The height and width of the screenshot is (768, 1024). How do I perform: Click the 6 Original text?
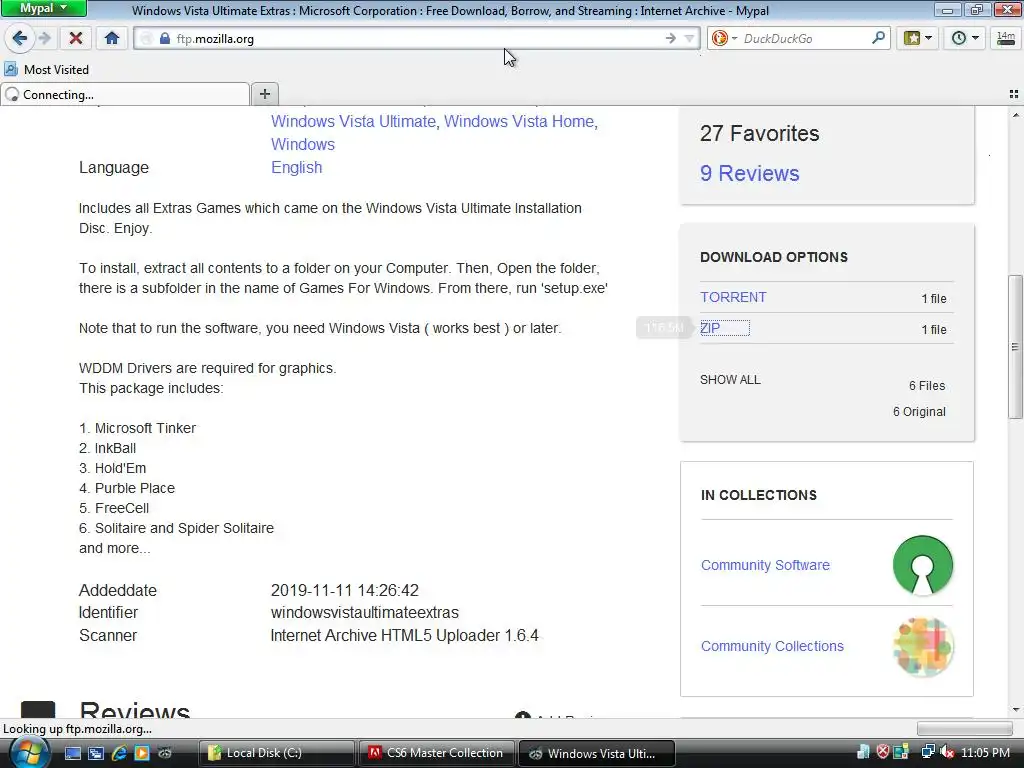point(919,411)
